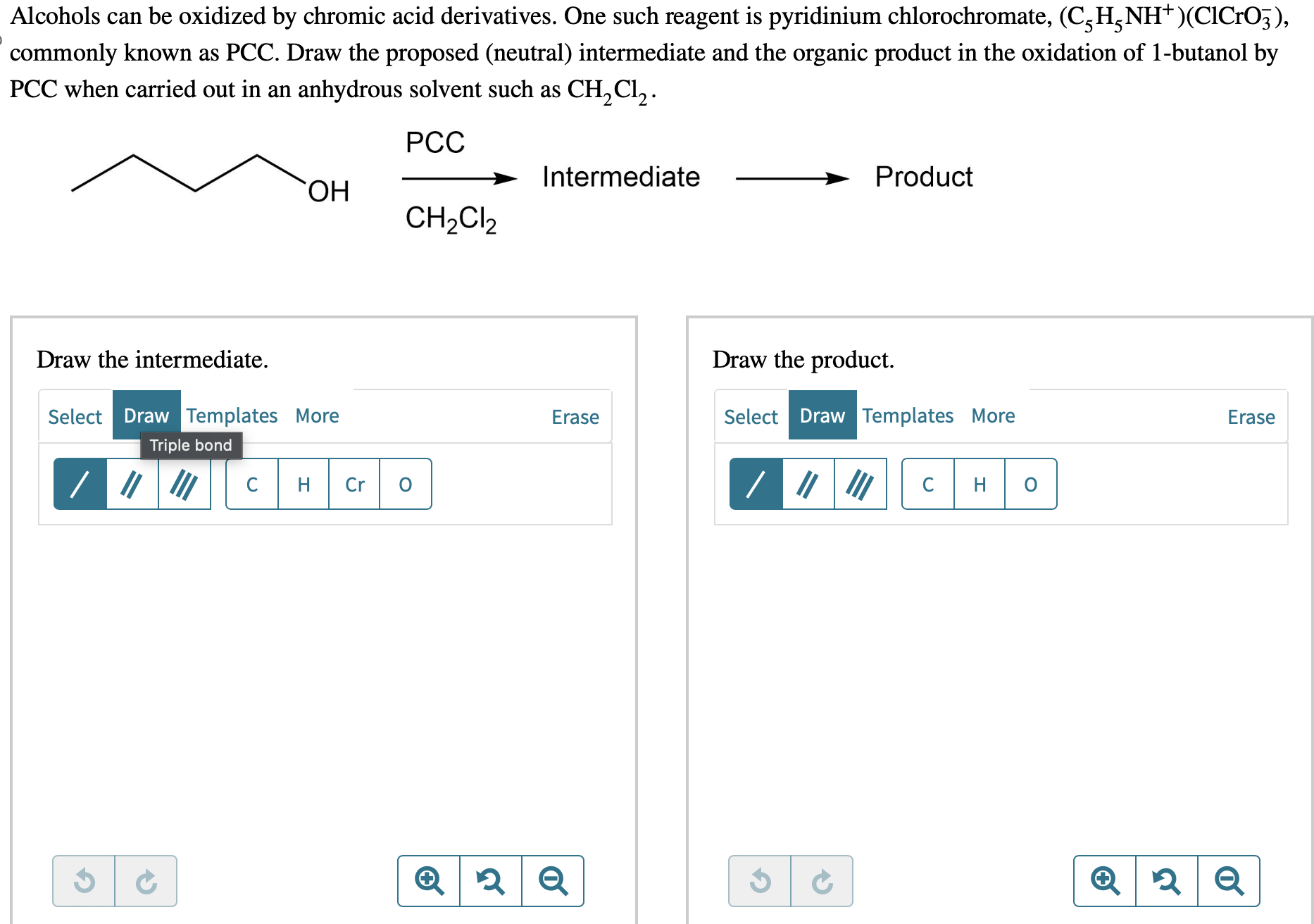Pick hydrogen atom in product editor
This screenshot has height=924, width=1314.
(980, 484)
